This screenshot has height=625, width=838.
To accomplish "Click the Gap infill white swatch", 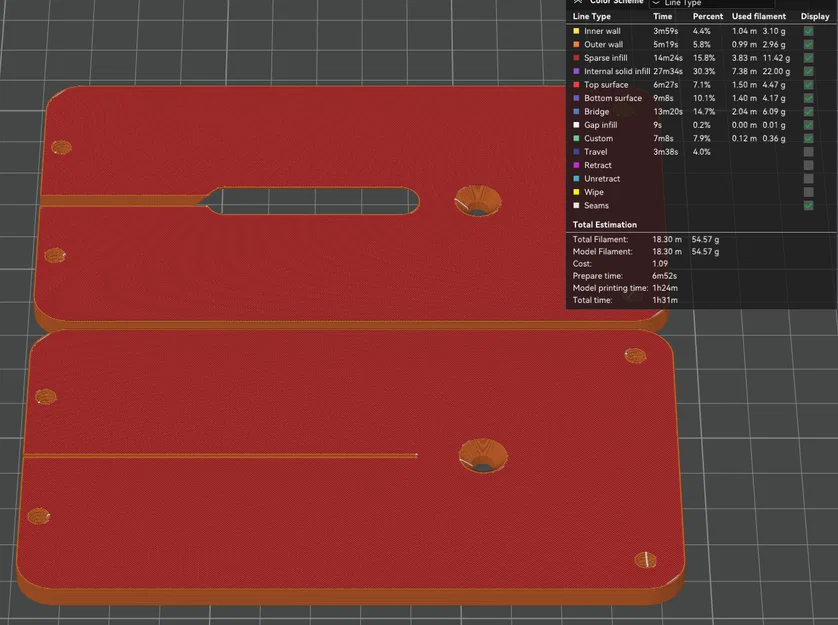I will point(576,125).
